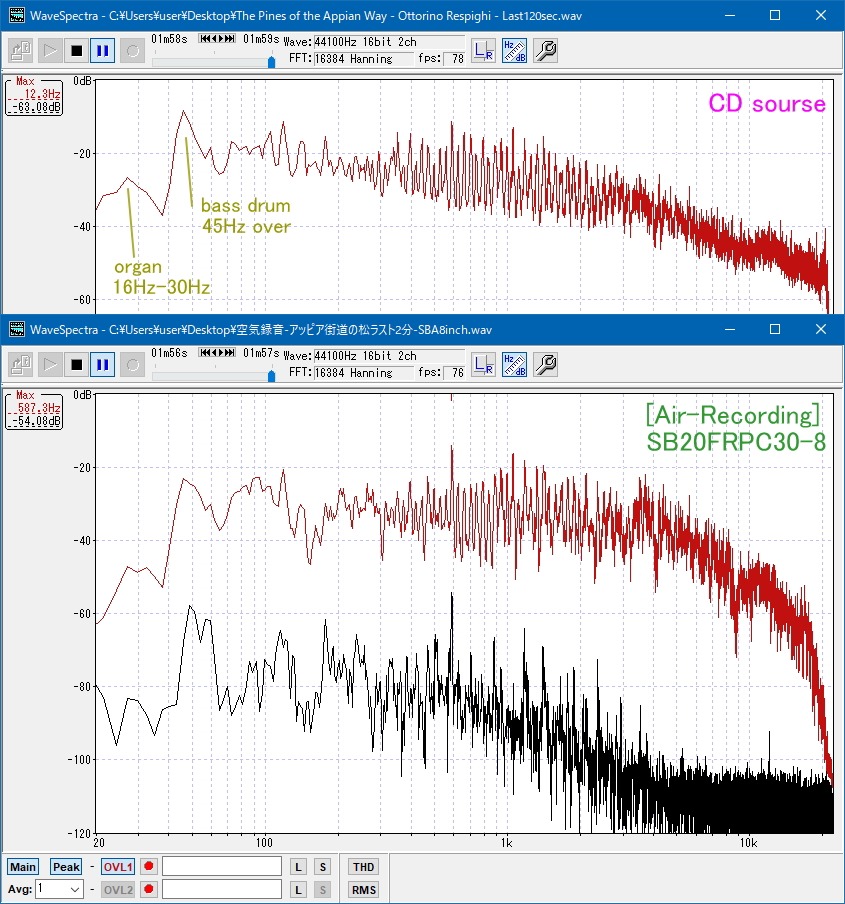Skip to end in bottom window
Screen dimensions: 845x904
pos(229,353)
